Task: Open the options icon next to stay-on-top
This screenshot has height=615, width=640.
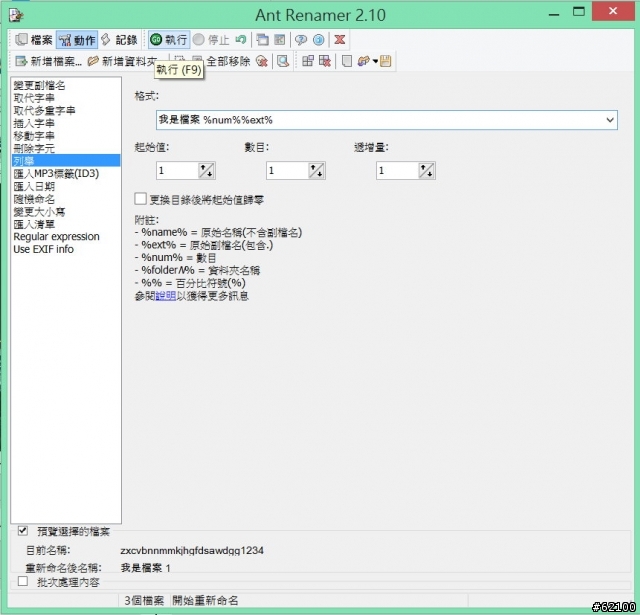Action: (x=280, y=40)
